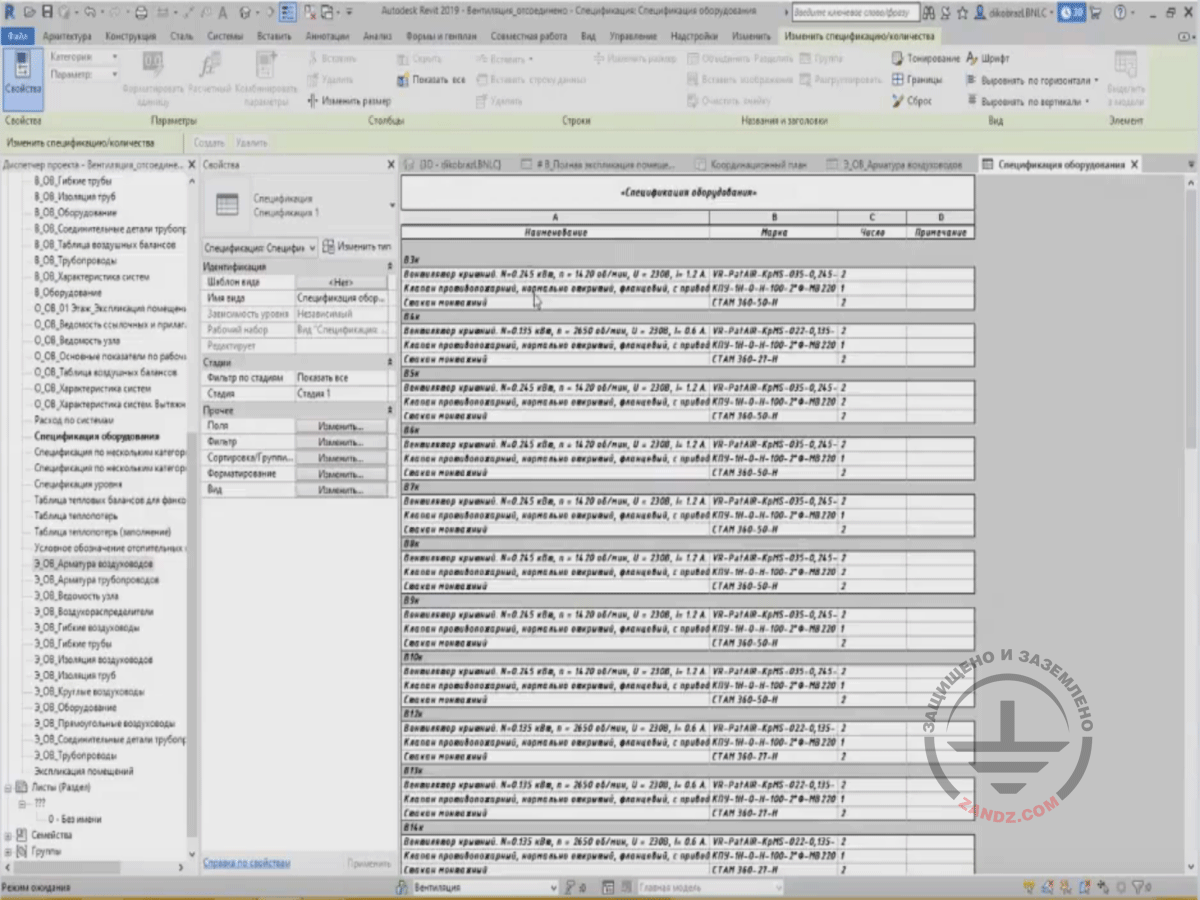Switch to the Э_ОВ_Арматура воздуховодов view tab
This screenshot has height=900, width=1200.
point(897,164)
